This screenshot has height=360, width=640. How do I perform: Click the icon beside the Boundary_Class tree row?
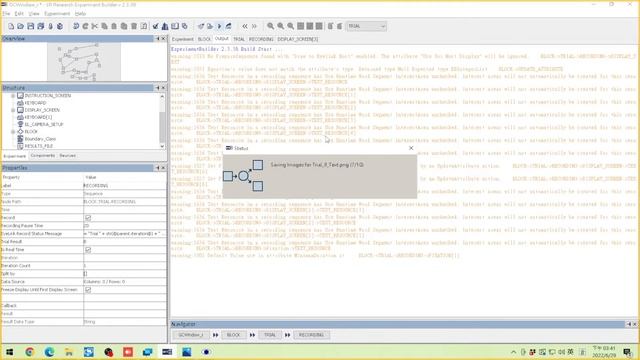pos(20,139)
